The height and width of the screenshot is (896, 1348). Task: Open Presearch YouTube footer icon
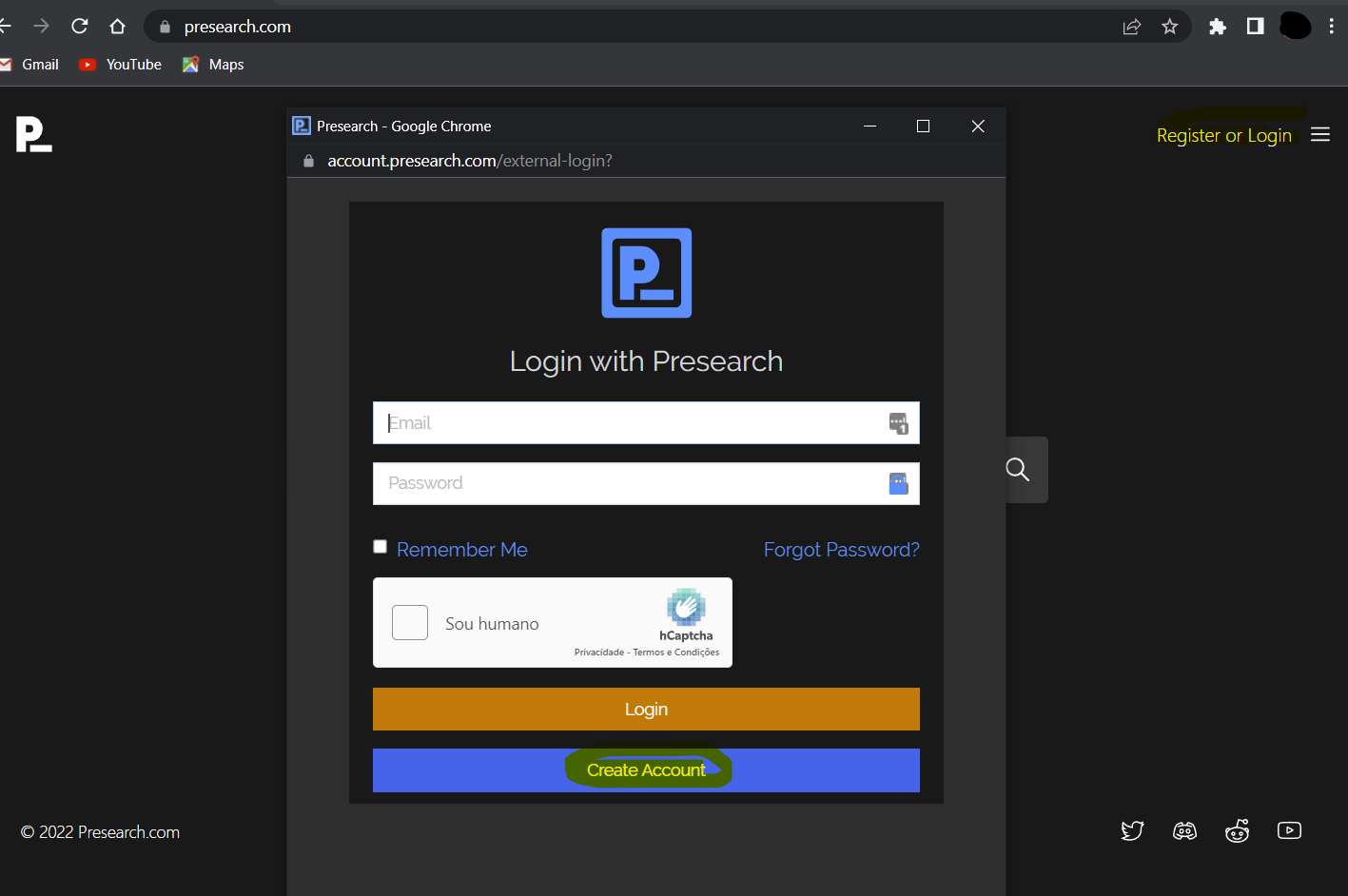[1289, 831]
